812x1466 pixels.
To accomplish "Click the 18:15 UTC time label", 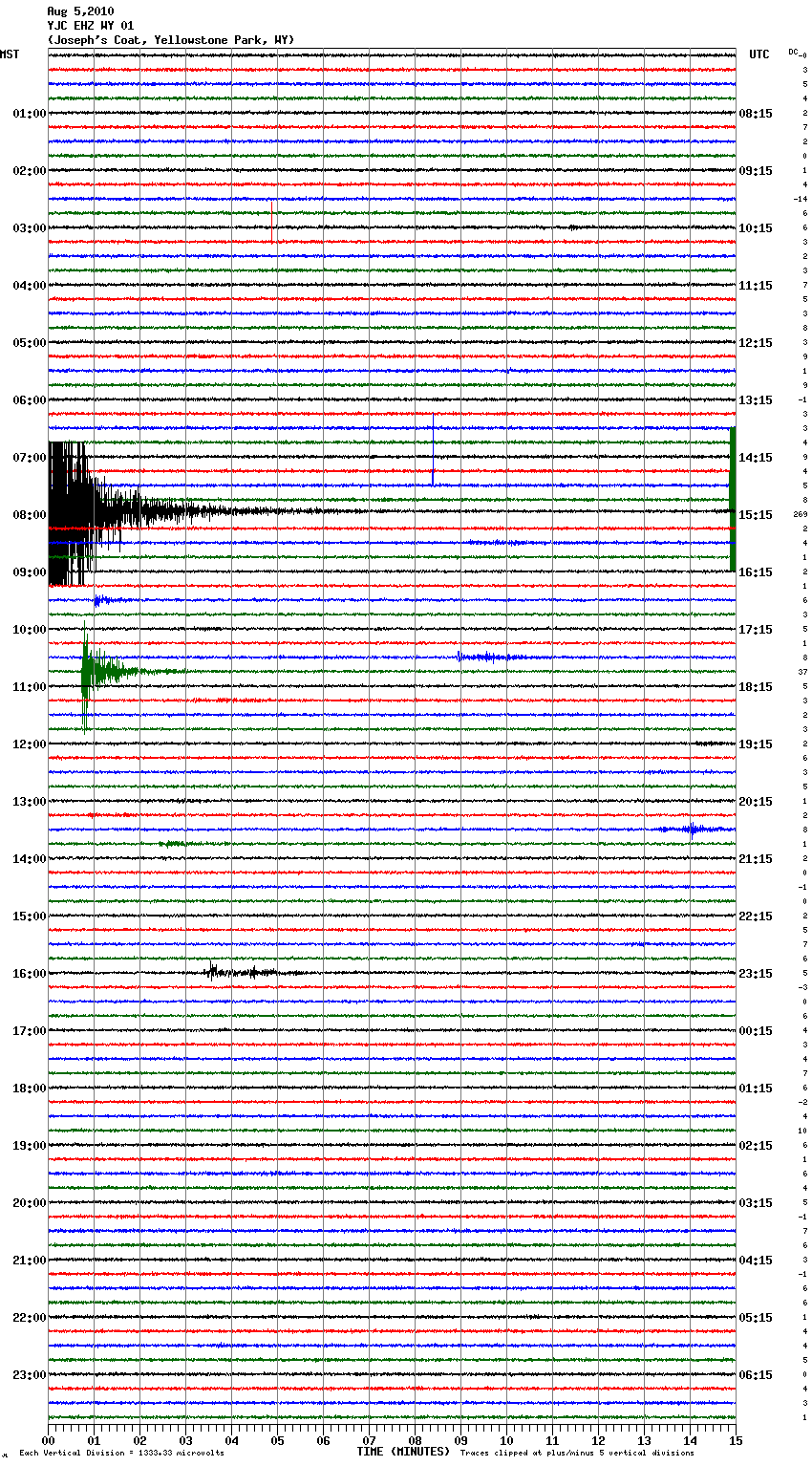I will click(756, 687).
